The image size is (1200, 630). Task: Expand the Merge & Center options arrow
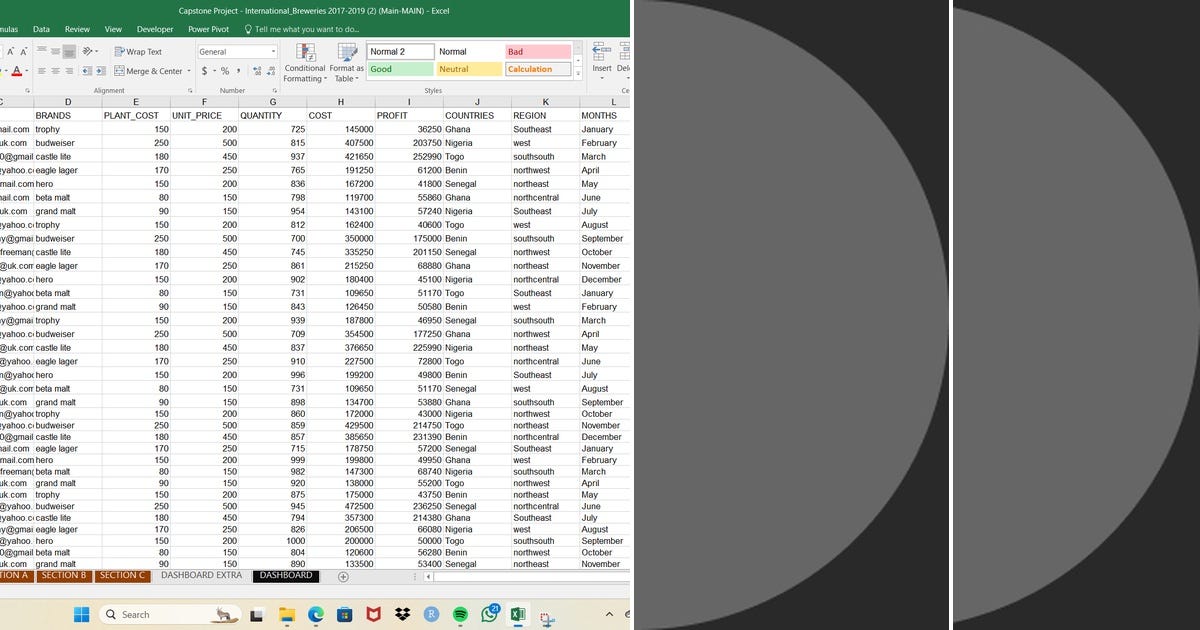pyautogui.click(x=189, y=71)
